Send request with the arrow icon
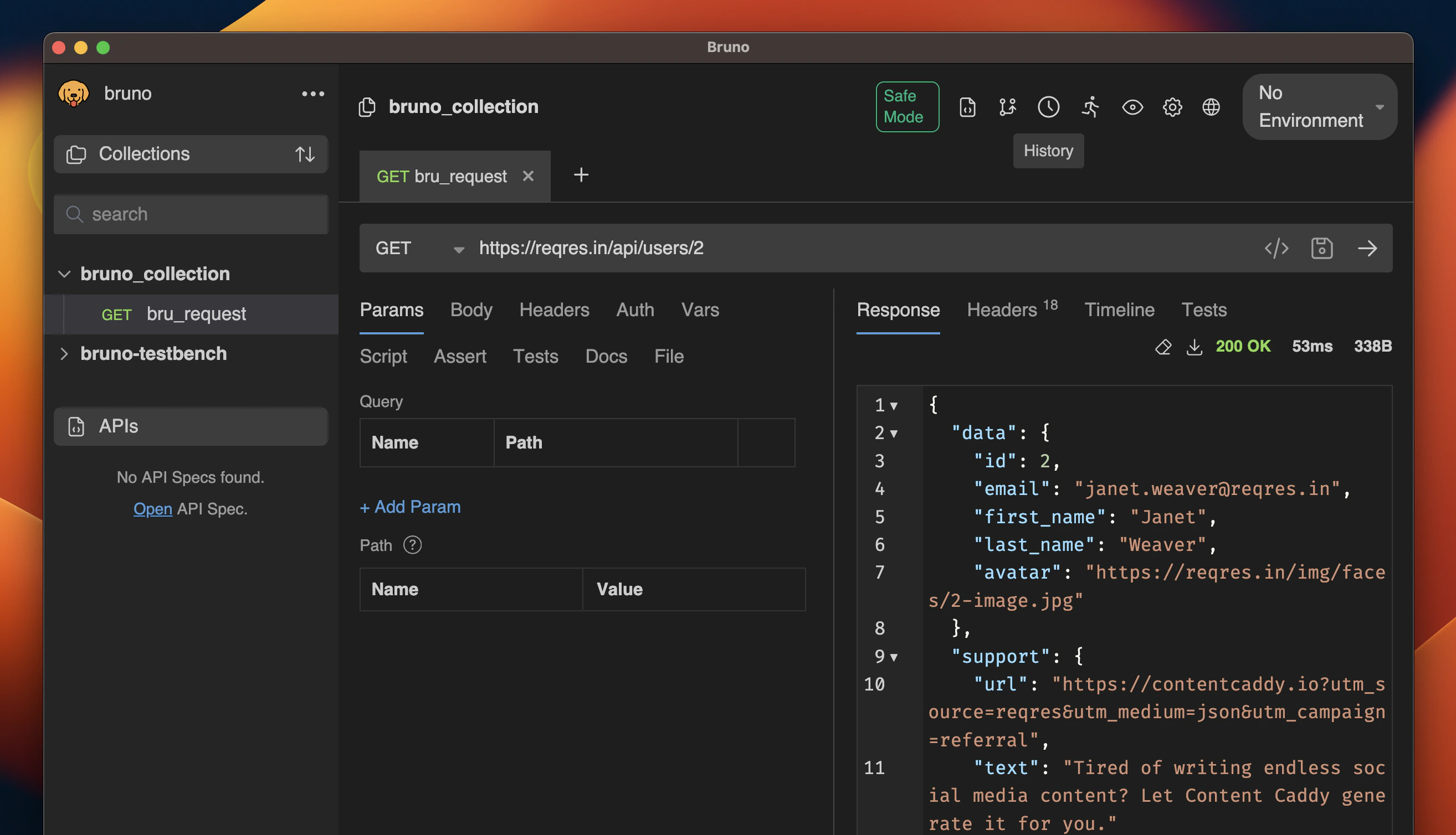The image size is (1456, 835). [x=1368, y=248]
